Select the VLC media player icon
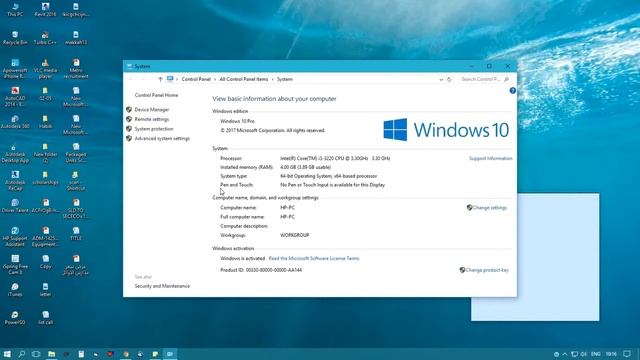 click(45, 69)
